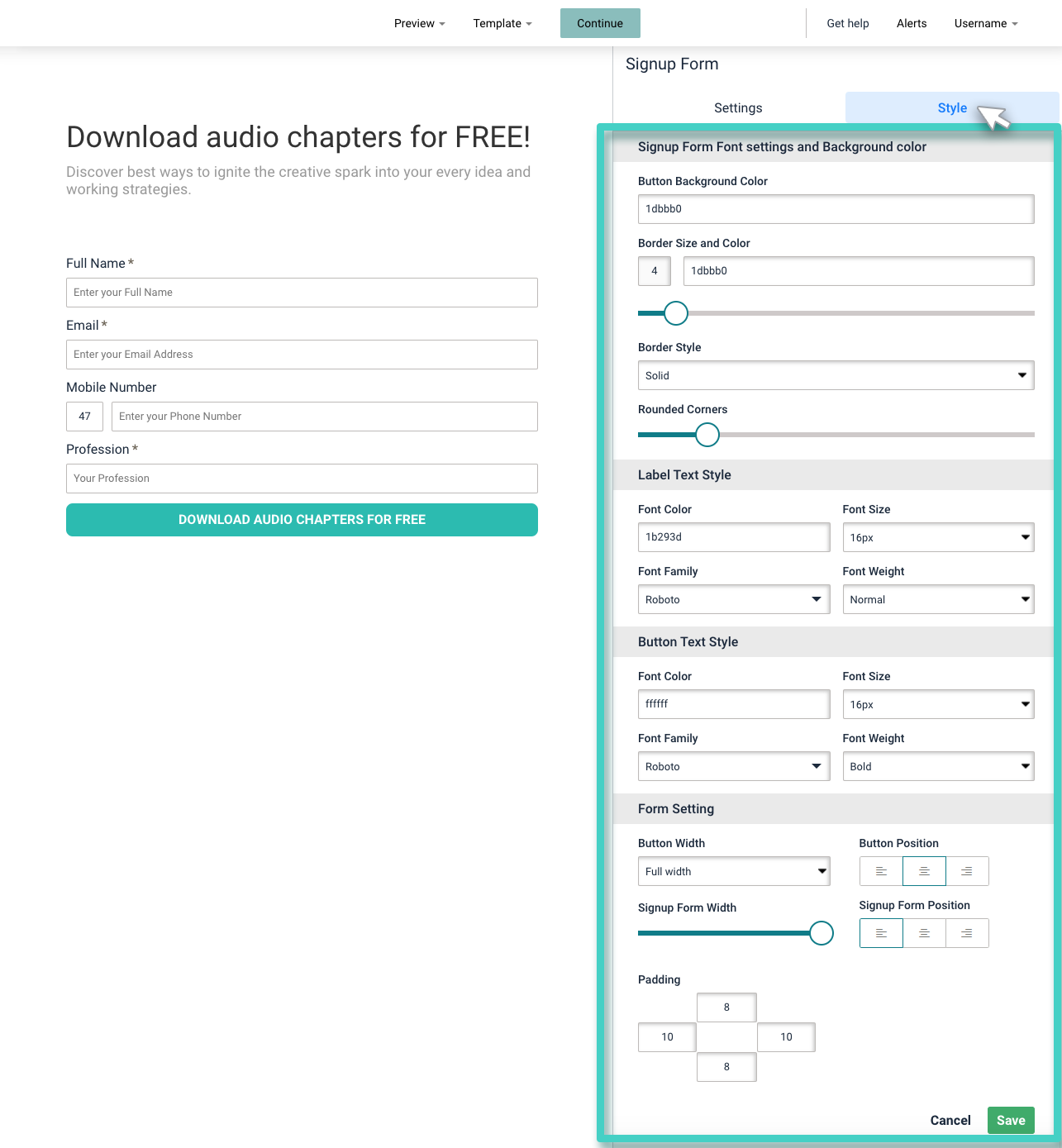Click the Continue button

(x=600, y=23)
